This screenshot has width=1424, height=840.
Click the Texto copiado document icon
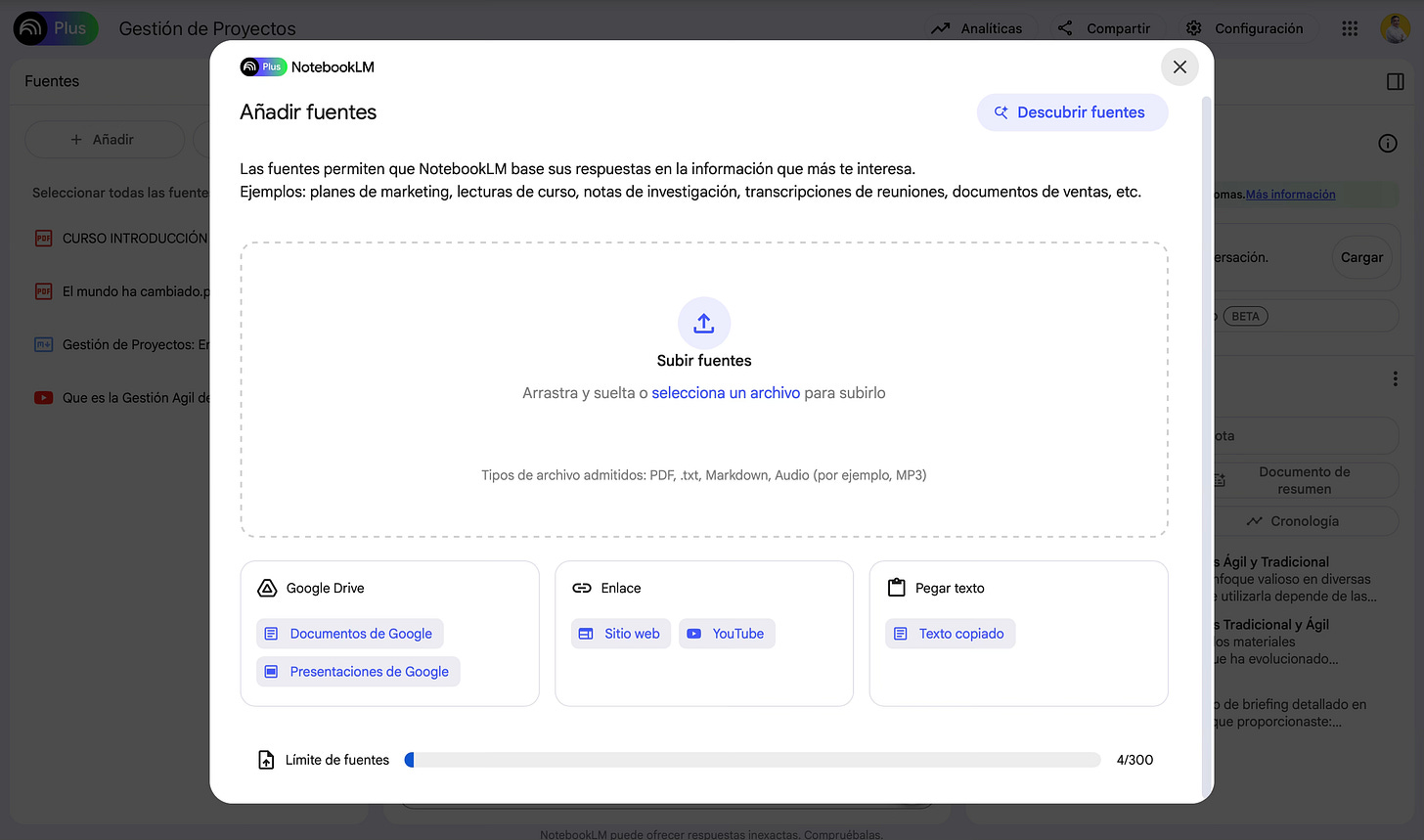pos(901,634)
